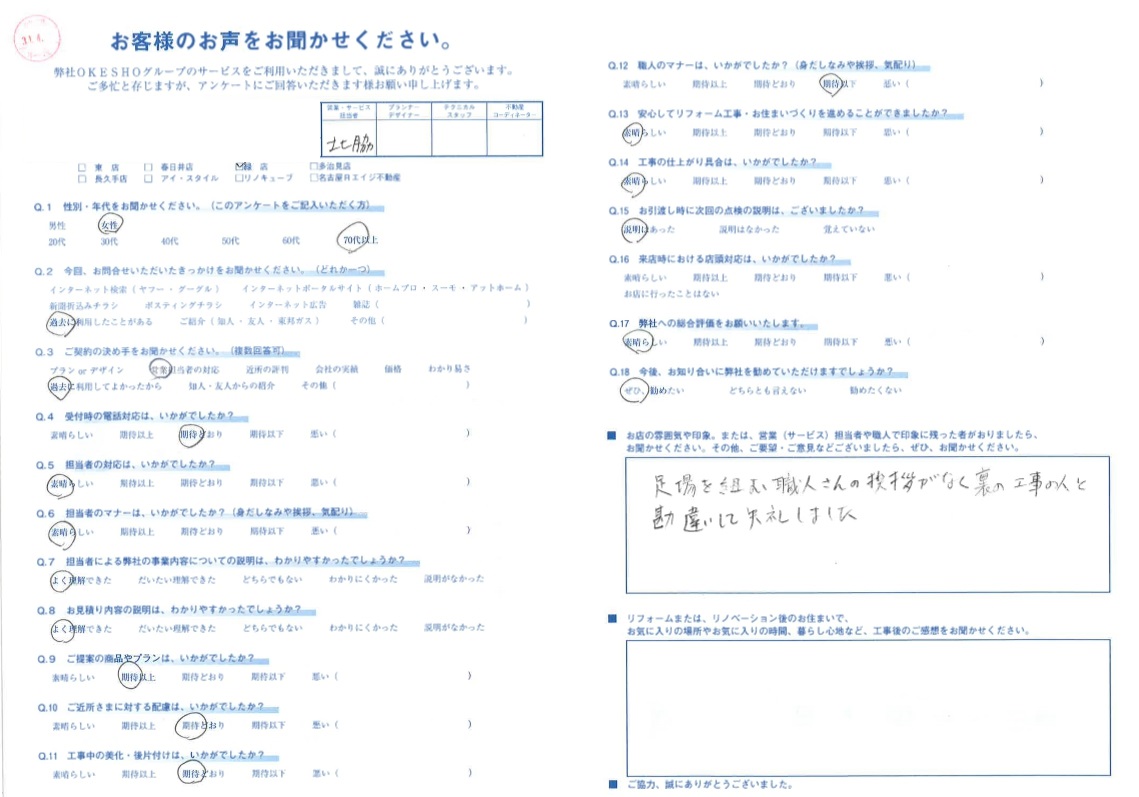The image size is (1139, 797).
Task: Tick the 多治見店 checkbox
Action: click(x=315, y=166)
